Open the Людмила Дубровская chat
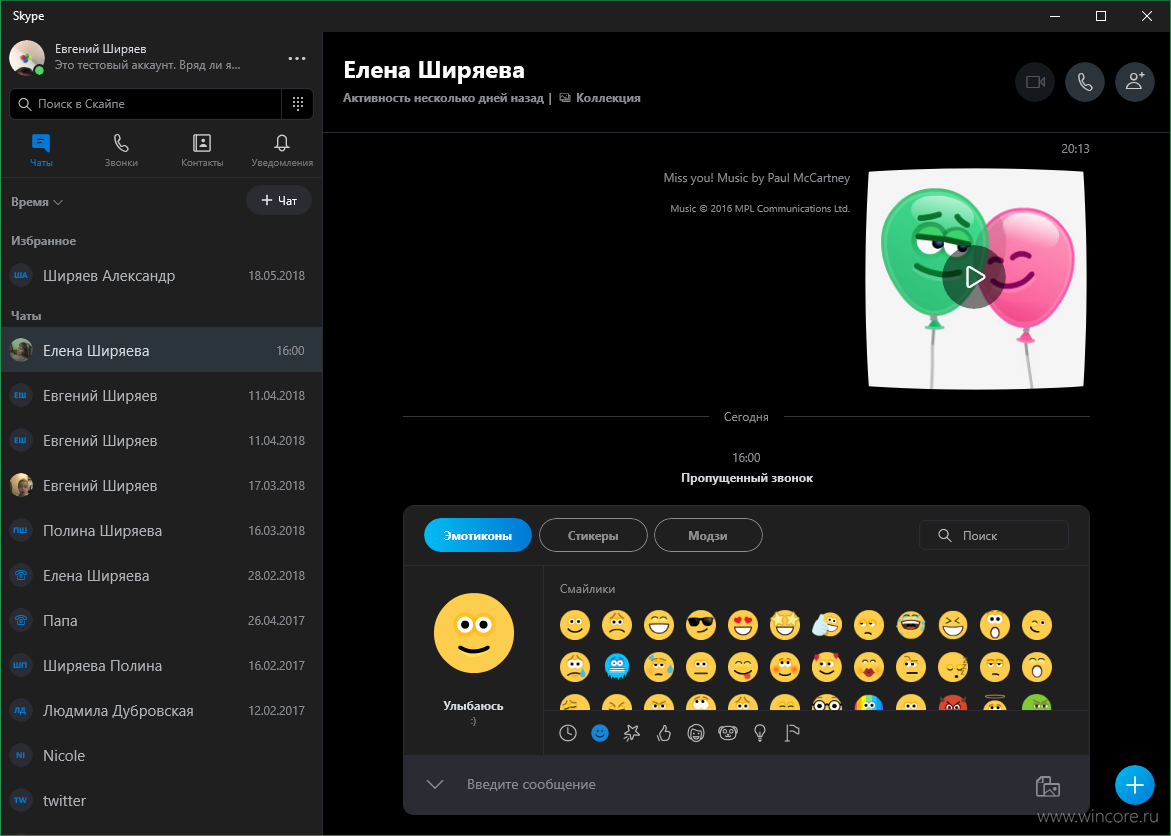 pyautogui.click(x=161, y=710)
